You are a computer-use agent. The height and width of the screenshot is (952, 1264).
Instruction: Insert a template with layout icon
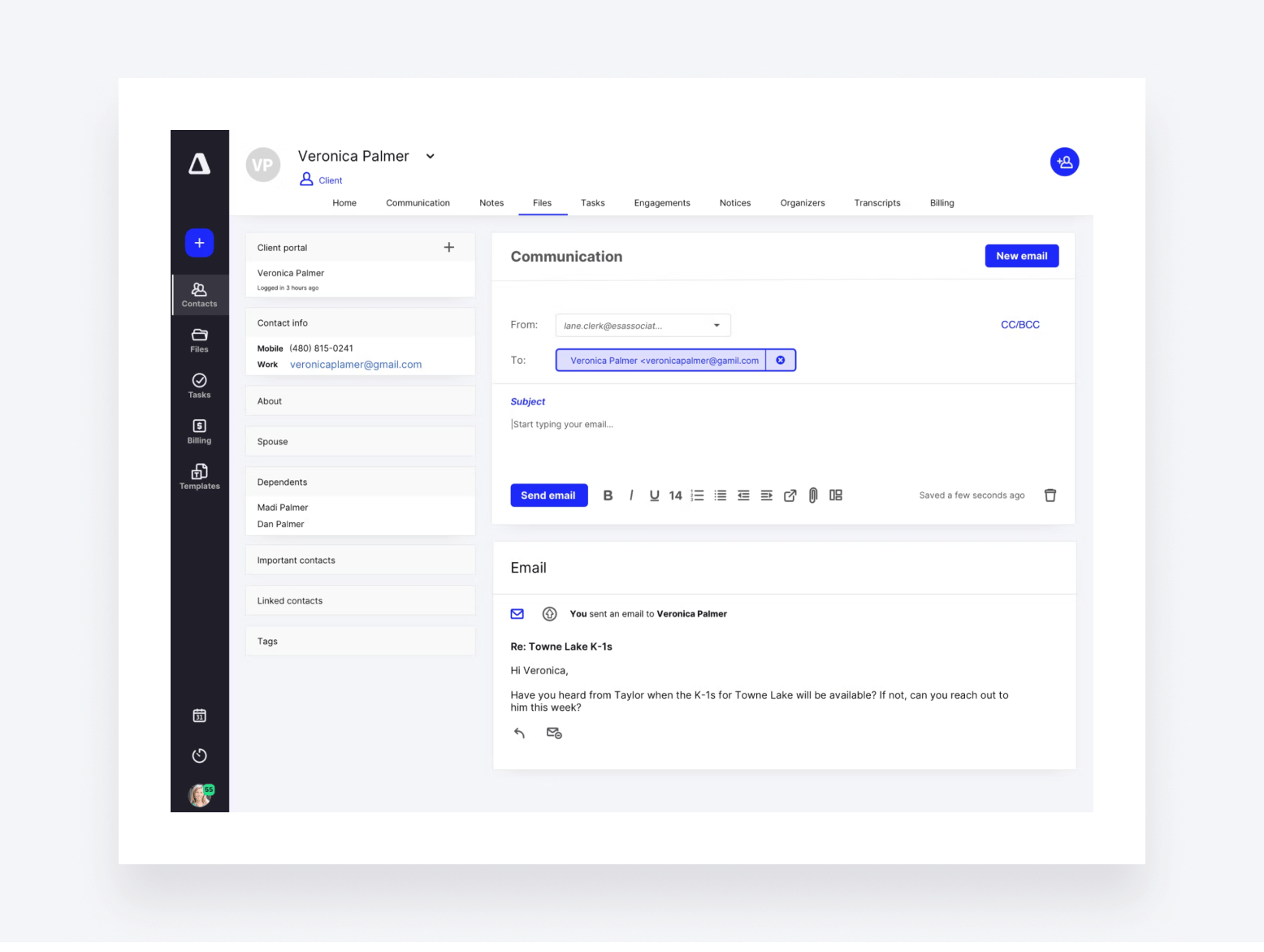point(836,495)
